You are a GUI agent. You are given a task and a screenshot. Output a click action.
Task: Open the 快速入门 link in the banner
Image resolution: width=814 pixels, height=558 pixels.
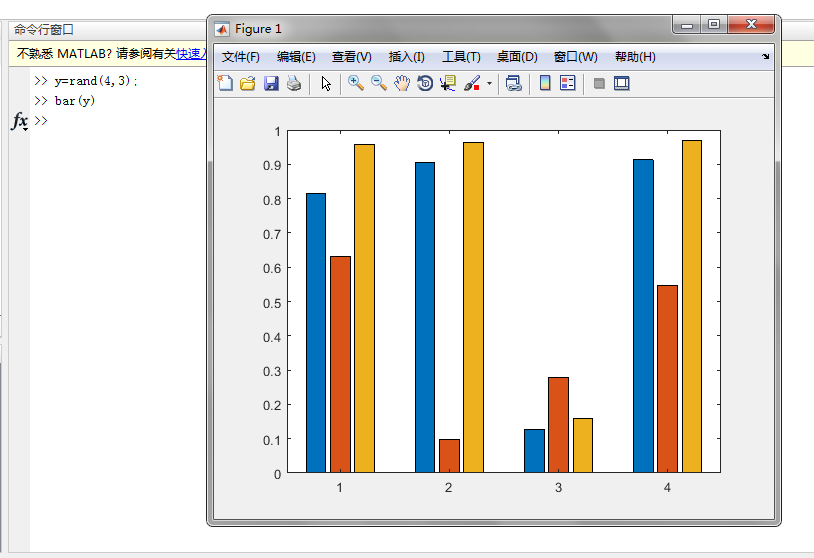tap(192, 53)
